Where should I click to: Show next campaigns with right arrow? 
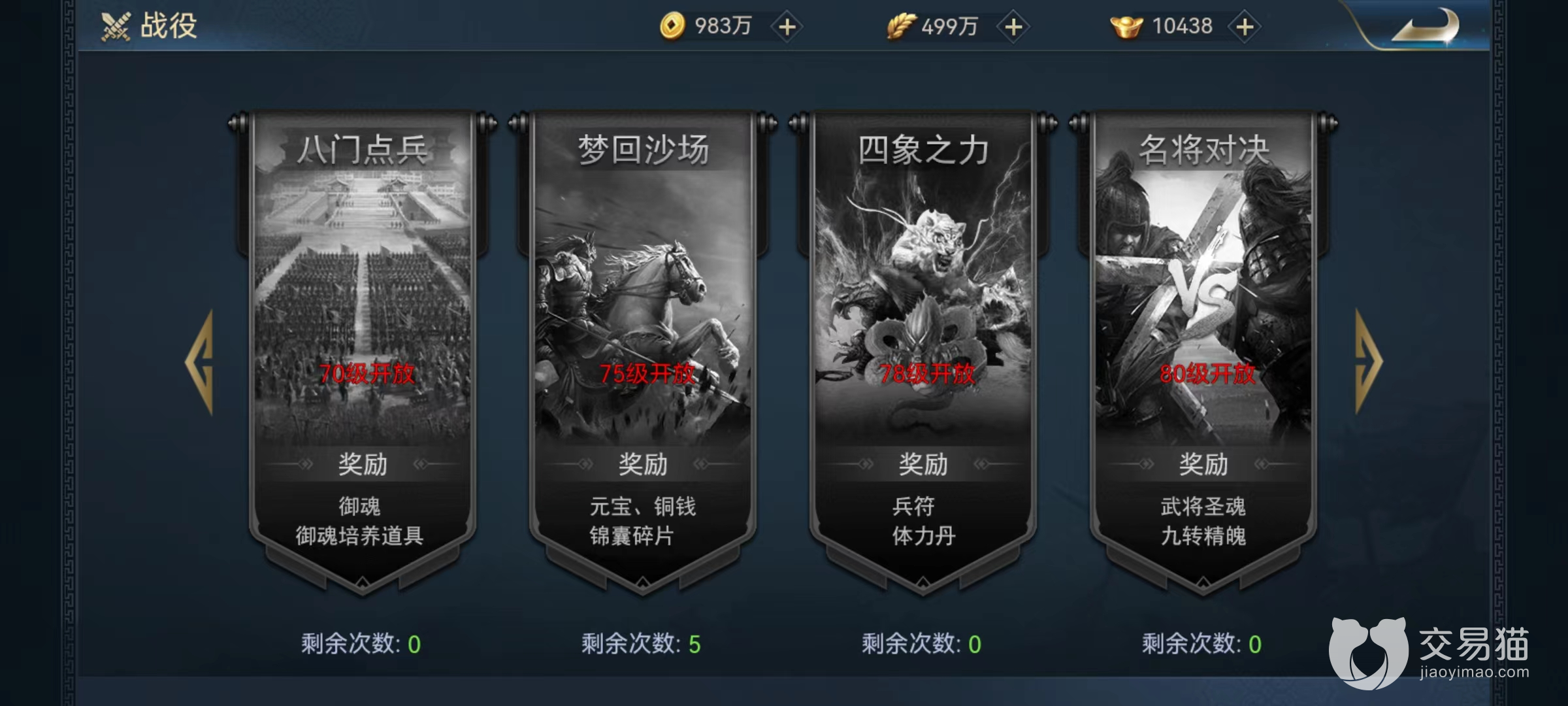(1368, 361)
